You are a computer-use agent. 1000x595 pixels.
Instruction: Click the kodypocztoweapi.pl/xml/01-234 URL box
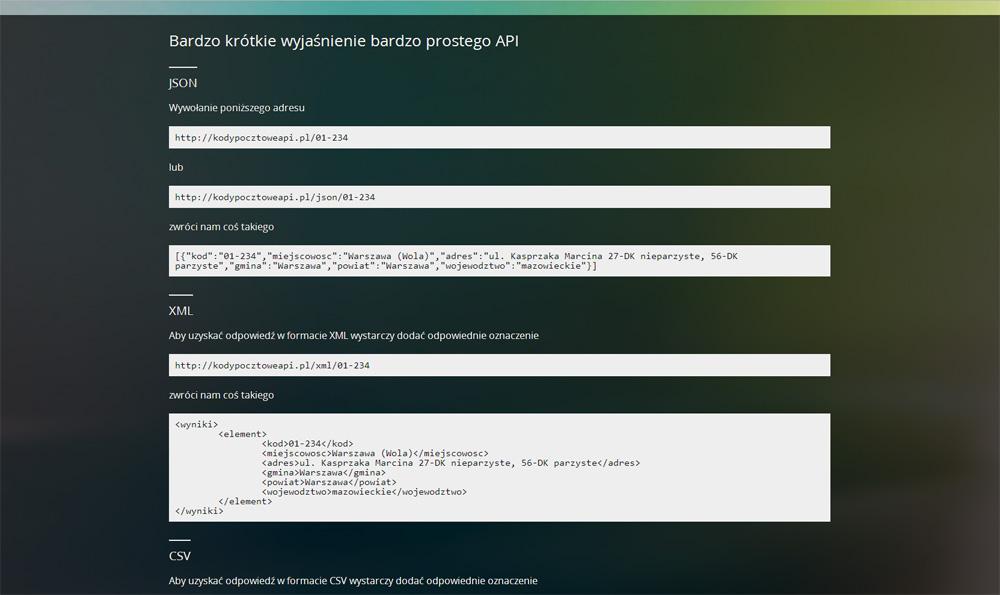[x=499, y=365]
